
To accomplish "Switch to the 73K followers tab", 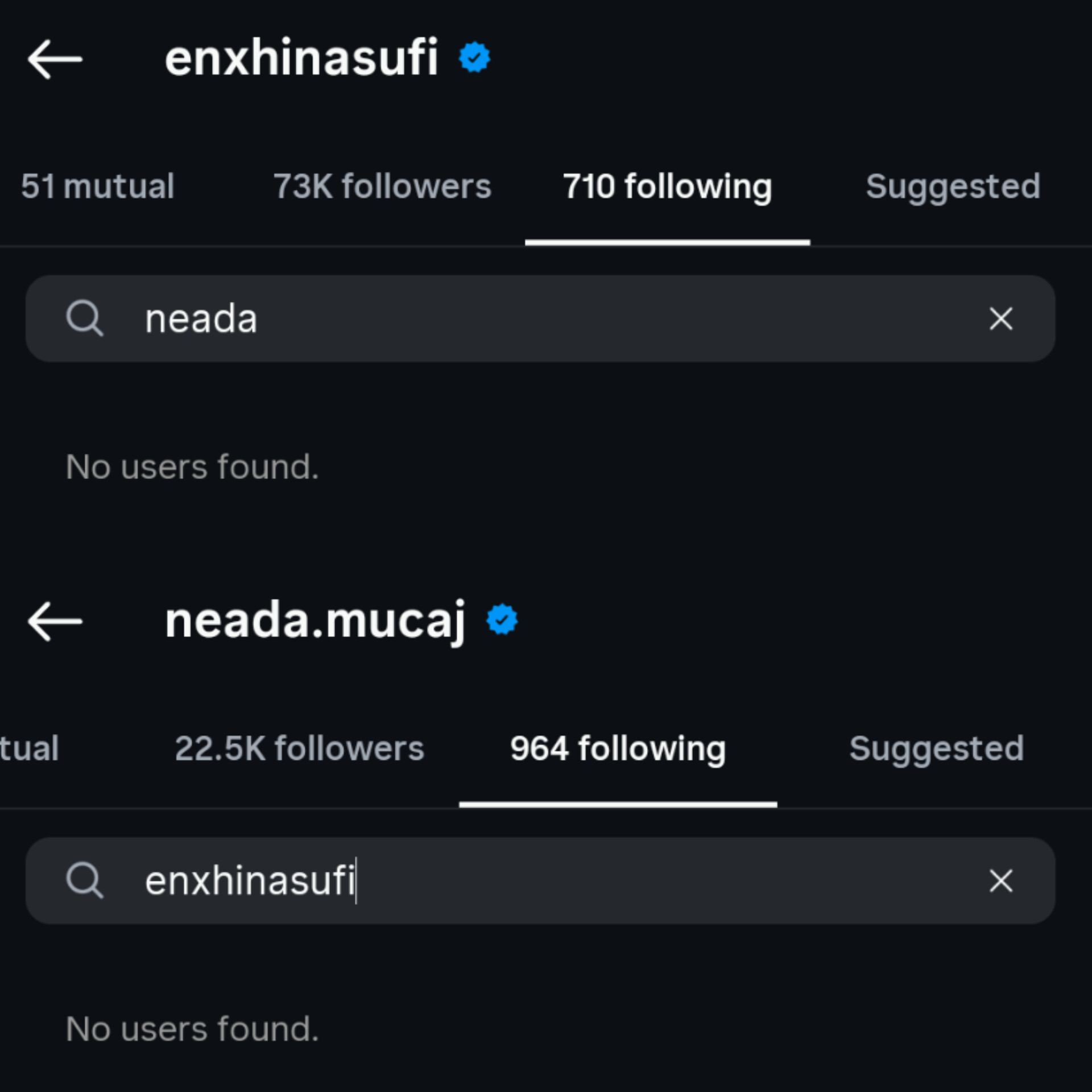I will 382,187.
